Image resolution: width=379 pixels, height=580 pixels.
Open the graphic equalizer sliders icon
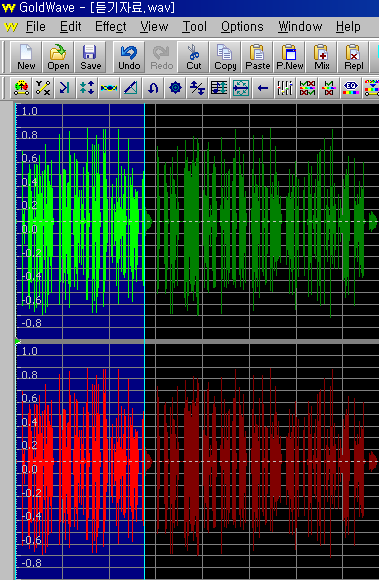coord(285,88)
